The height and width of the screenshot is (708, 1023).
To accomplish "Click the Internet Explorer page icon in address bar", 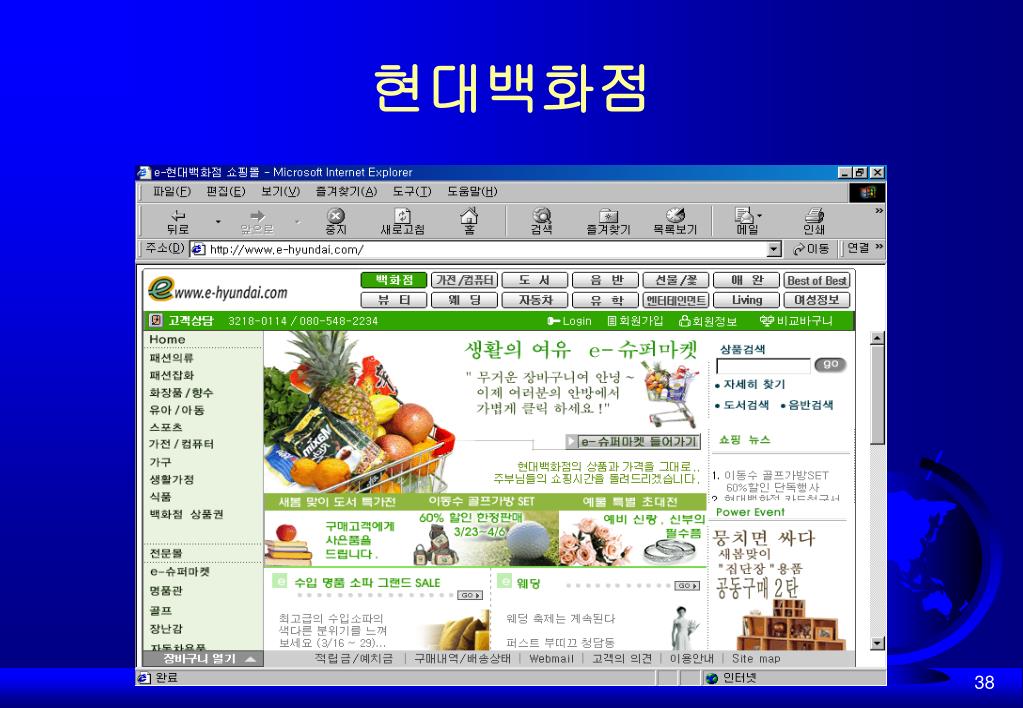I will [x=198, y=249].
